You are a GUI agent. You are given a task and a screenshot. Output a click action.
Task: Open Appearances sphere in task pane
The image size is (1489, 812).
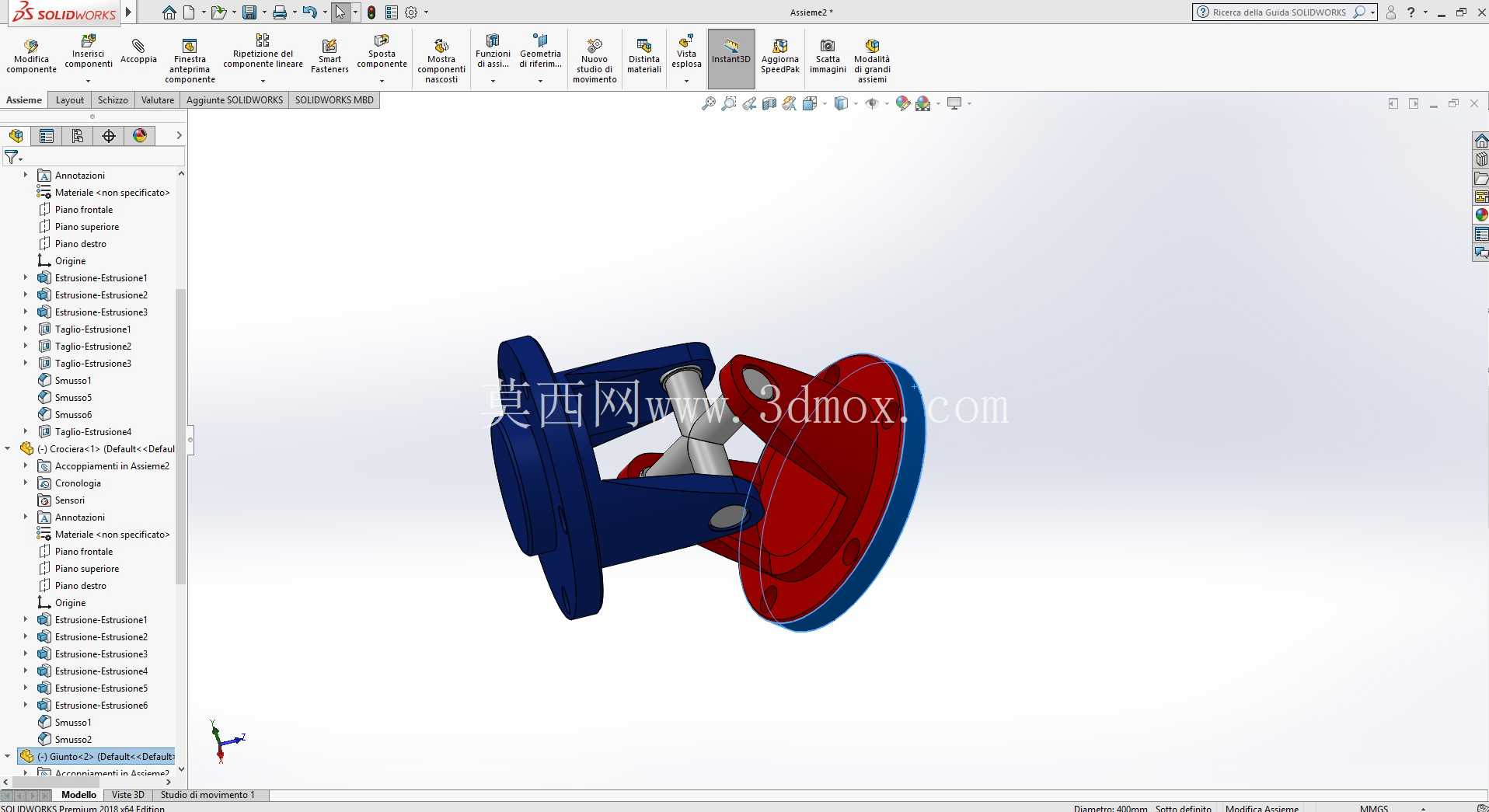(x=1481, y=215)
